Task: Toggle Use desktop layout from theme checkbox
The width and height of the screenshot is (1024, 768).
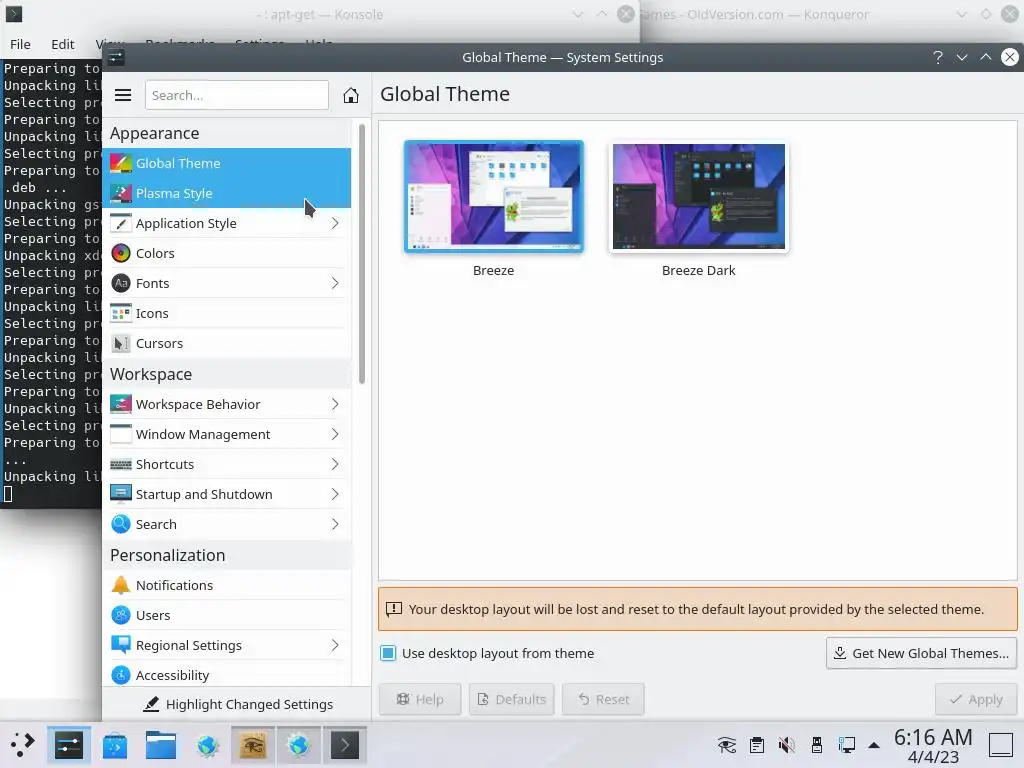Action: coord(388,653)
